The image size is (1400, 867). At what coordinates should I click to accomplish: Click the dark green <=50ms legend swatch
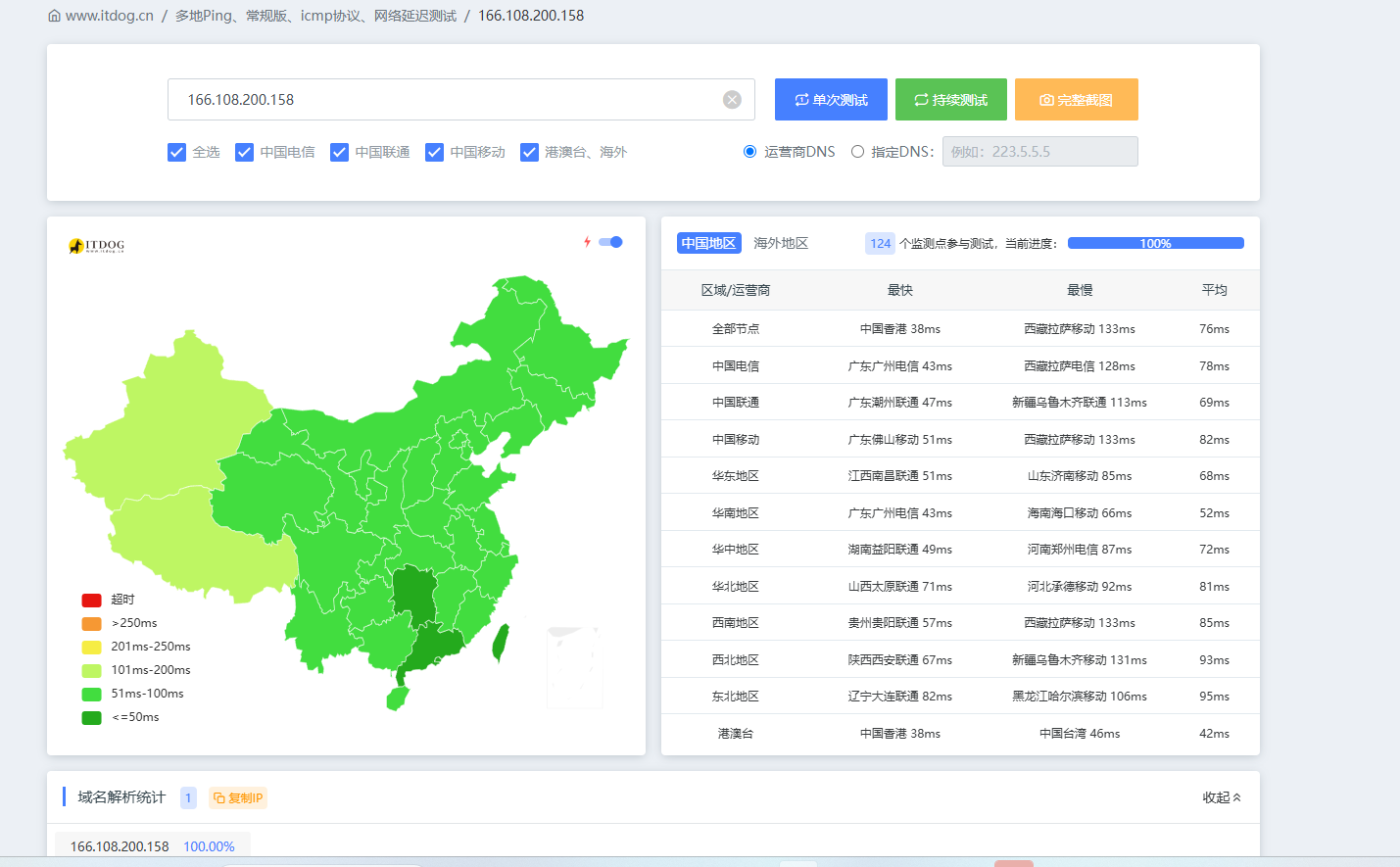[91, 717]
